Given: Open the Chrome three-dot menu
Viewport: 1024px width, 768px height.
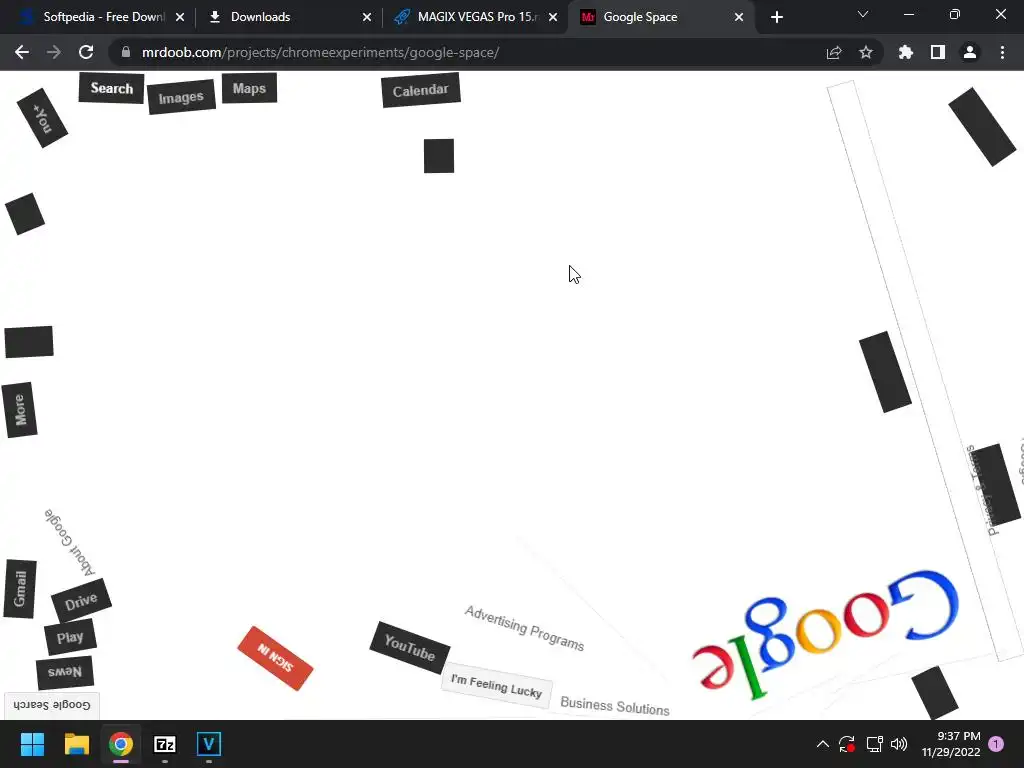Looking at the screenshot, I should (x=1002, y=52).
